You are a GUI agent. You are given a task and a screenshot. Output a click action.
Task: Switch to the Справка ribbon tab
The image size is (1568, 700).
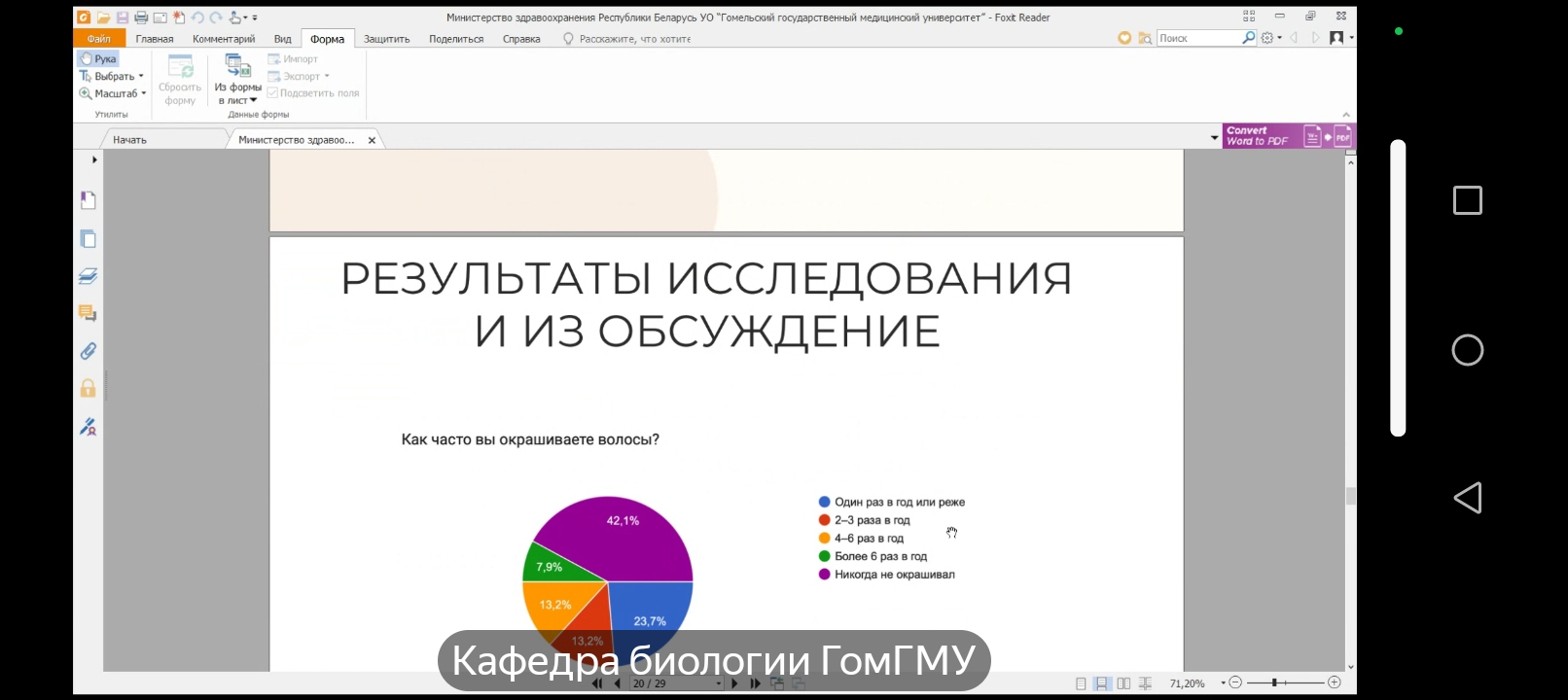[x=521, y=39]
